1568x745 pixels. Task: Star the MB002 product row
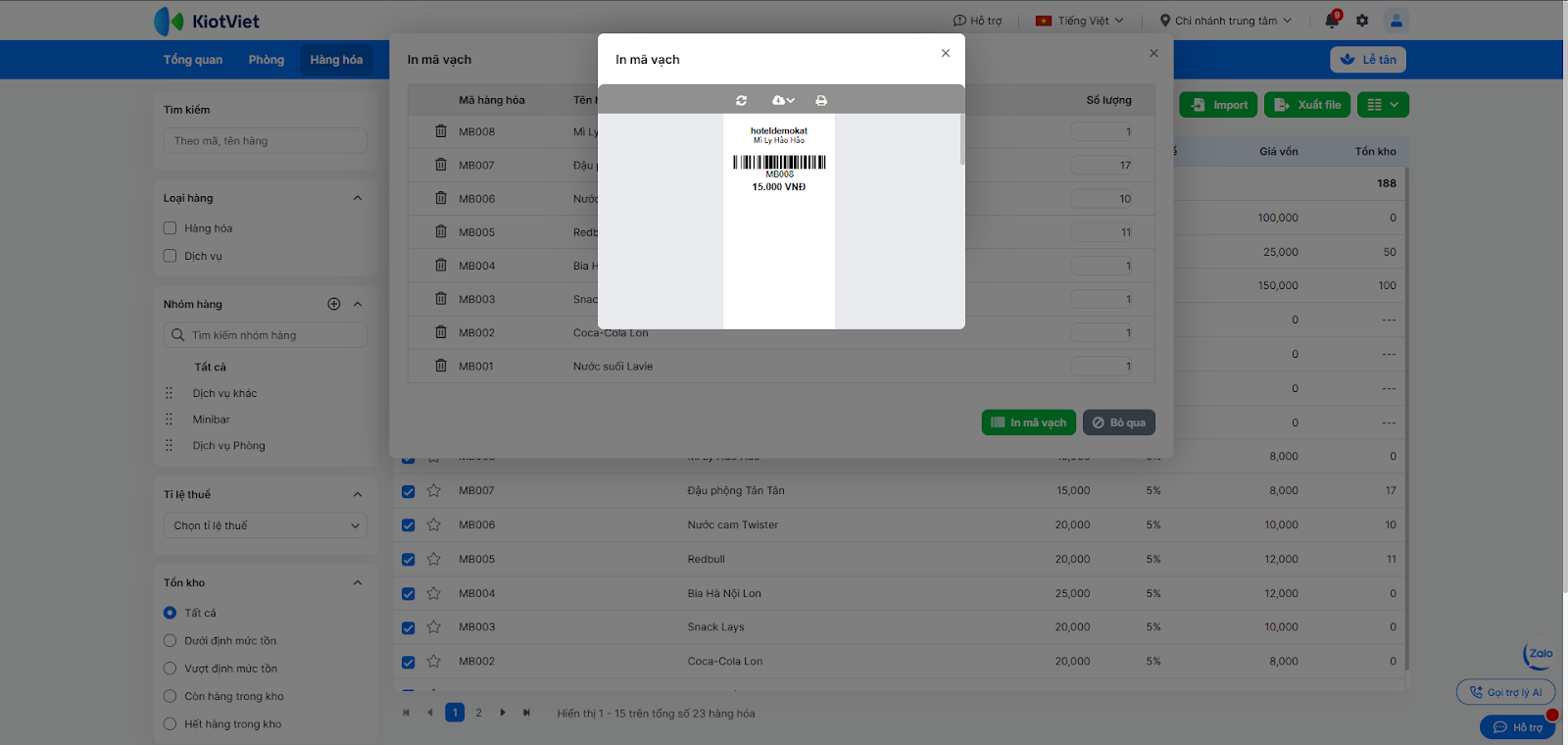[434, 661]
